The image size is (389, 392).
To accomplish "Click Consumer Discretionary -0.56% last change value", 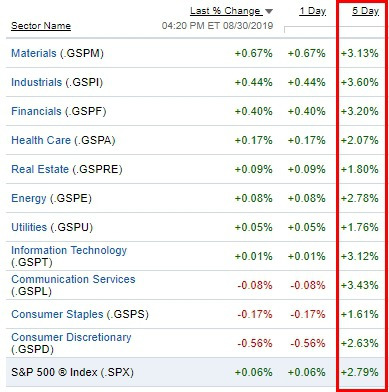I will [255, 343].
